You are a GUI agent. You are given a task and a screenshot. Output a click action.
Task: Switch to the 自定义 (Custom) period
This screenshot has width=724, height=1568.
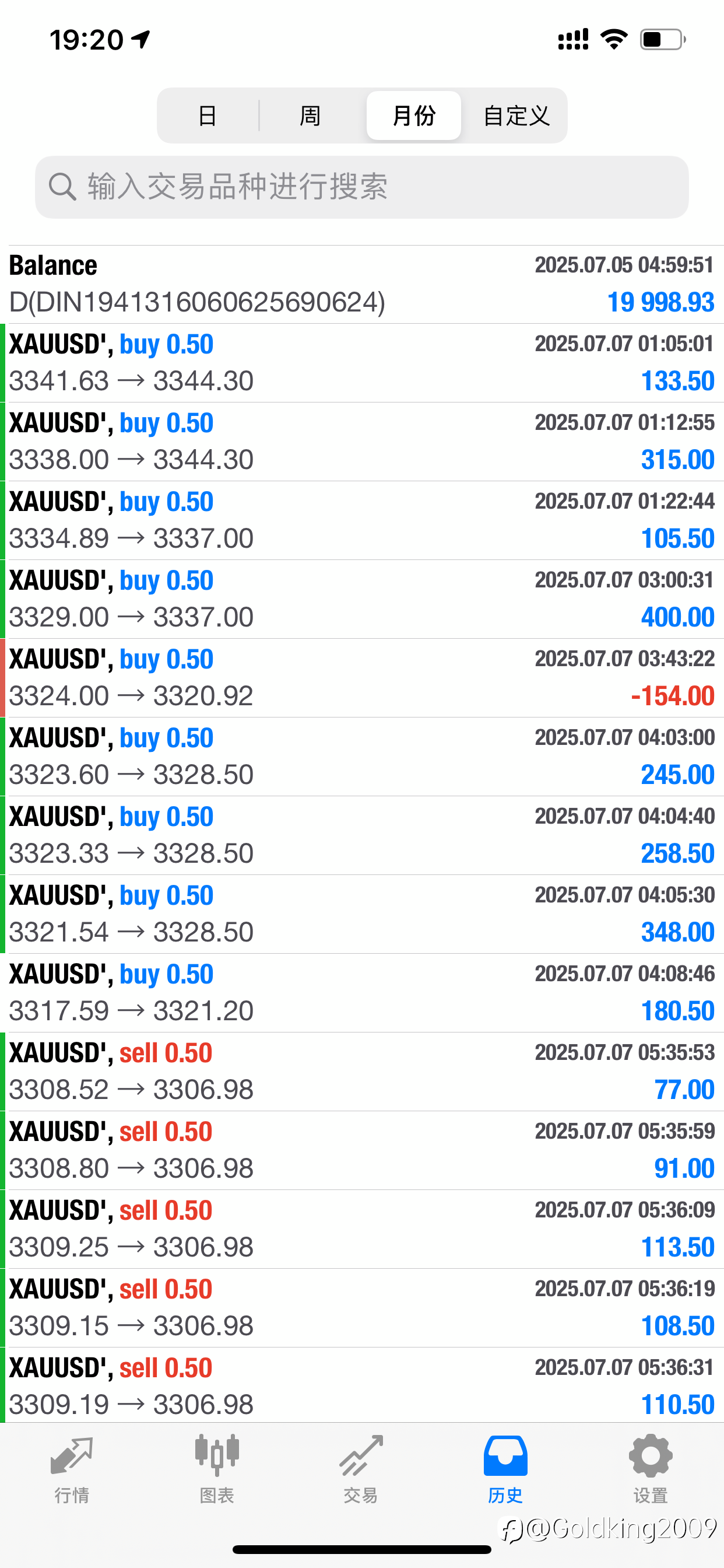coord(516,116)
